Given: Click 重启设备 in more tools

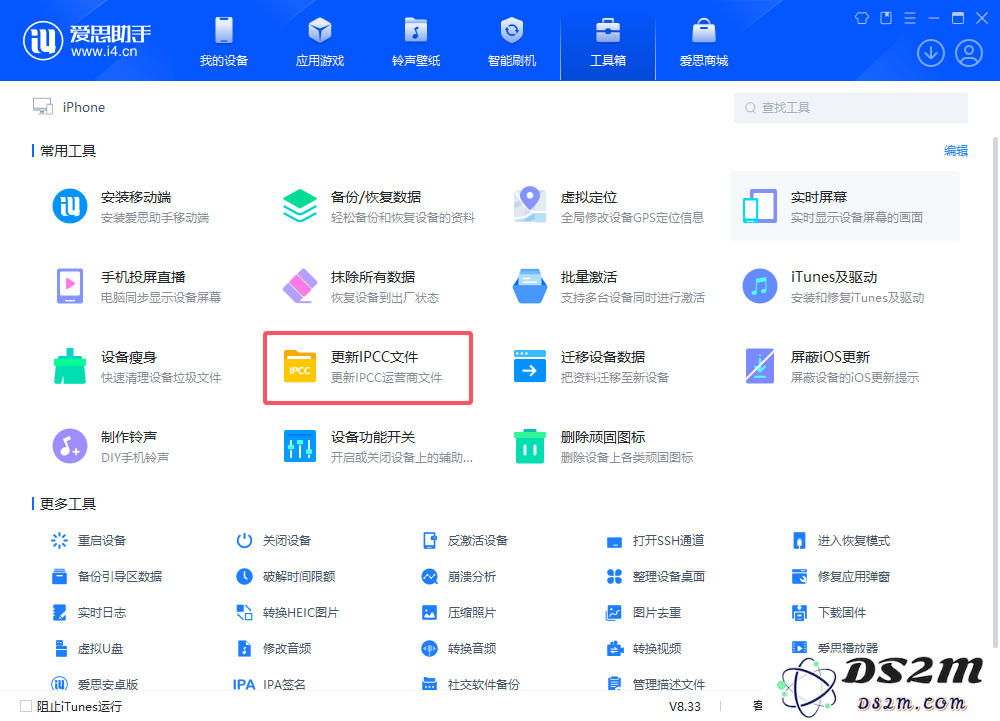Looking at the screenshot, I should [89, 541].
